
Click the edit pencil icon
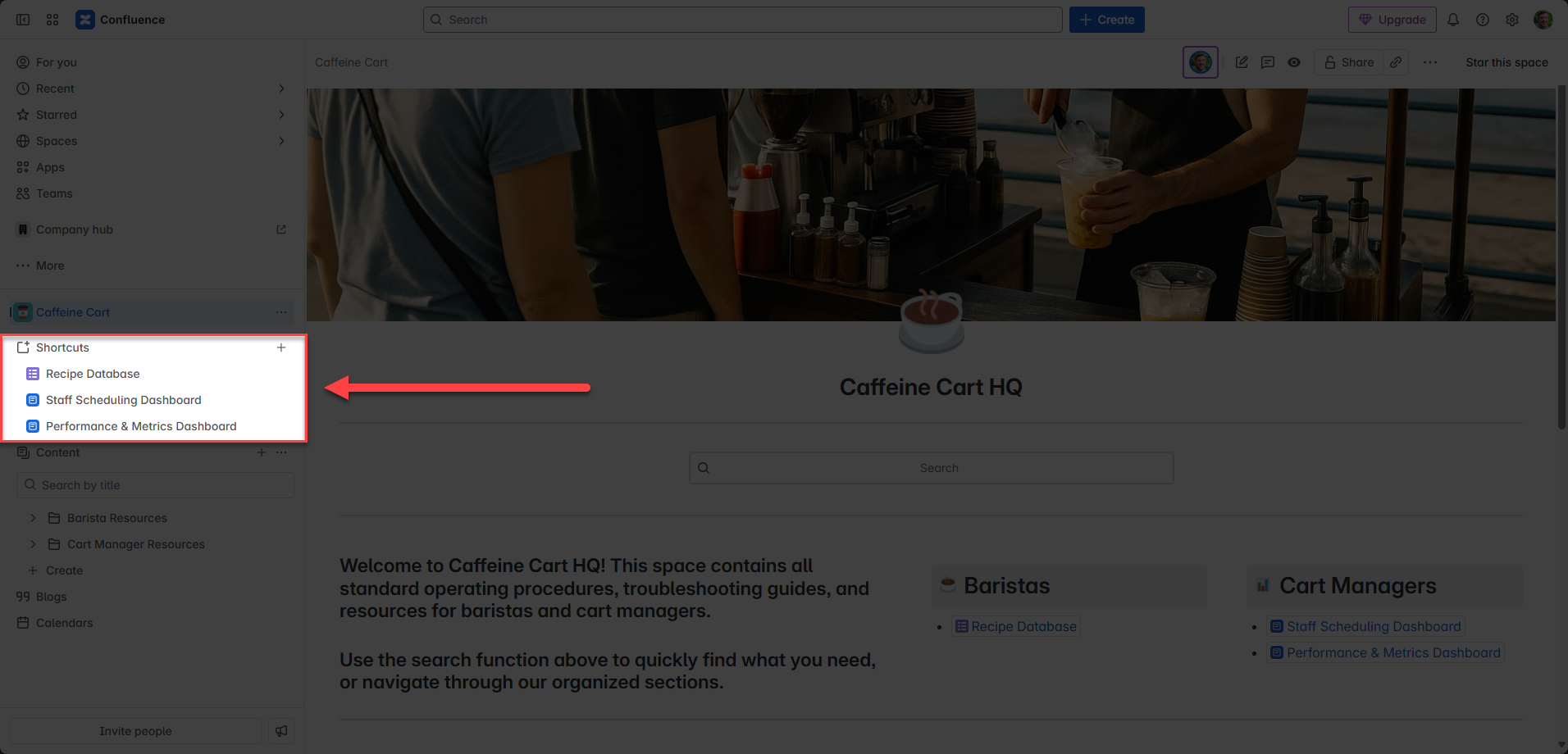pyautogui.click(x=1242, y=62)
